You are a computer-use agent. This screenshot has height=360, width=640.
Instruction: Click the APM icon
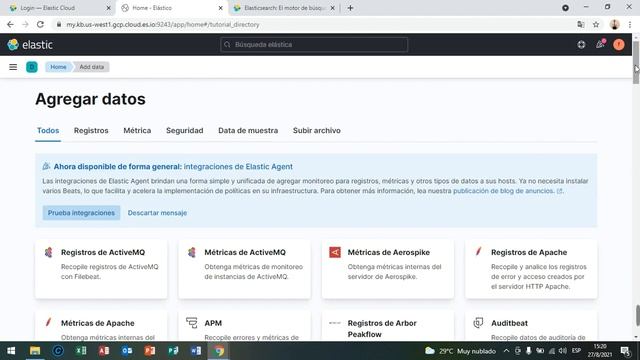click(191, 322)
